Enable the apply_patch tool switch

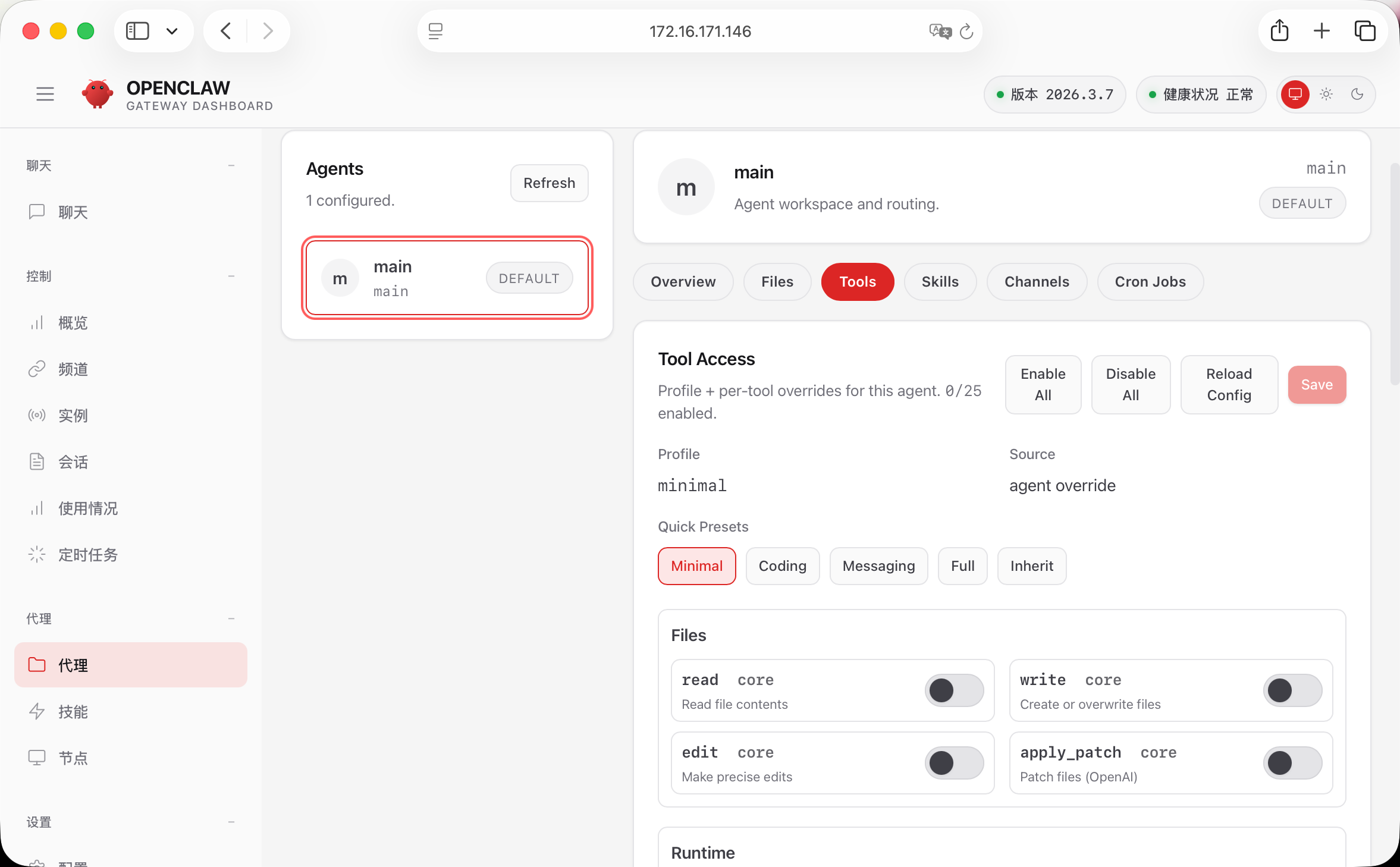click(1292, 763)
